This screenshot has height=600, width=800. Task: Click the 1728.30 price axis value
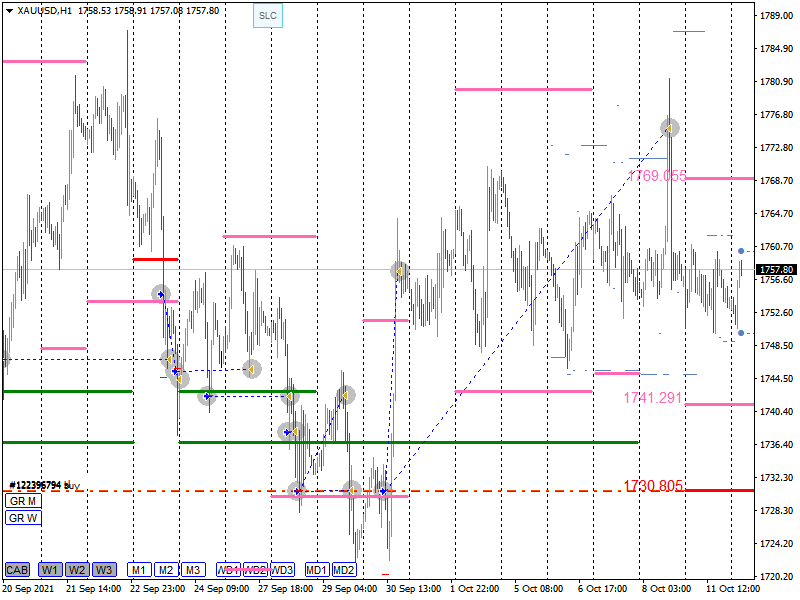[777, 510]
